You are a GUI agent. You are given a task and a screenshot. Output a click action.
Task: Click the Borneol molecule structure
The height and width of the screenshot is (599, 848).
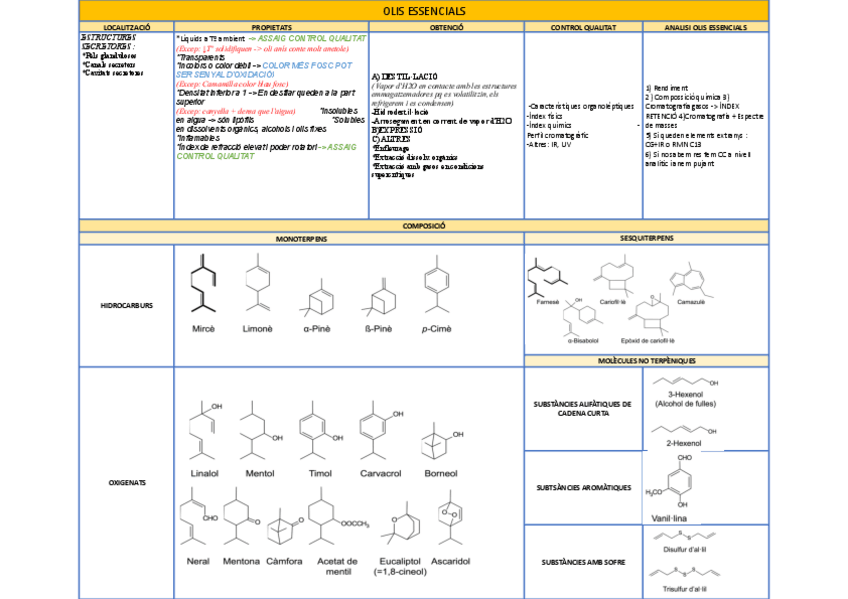441,441
